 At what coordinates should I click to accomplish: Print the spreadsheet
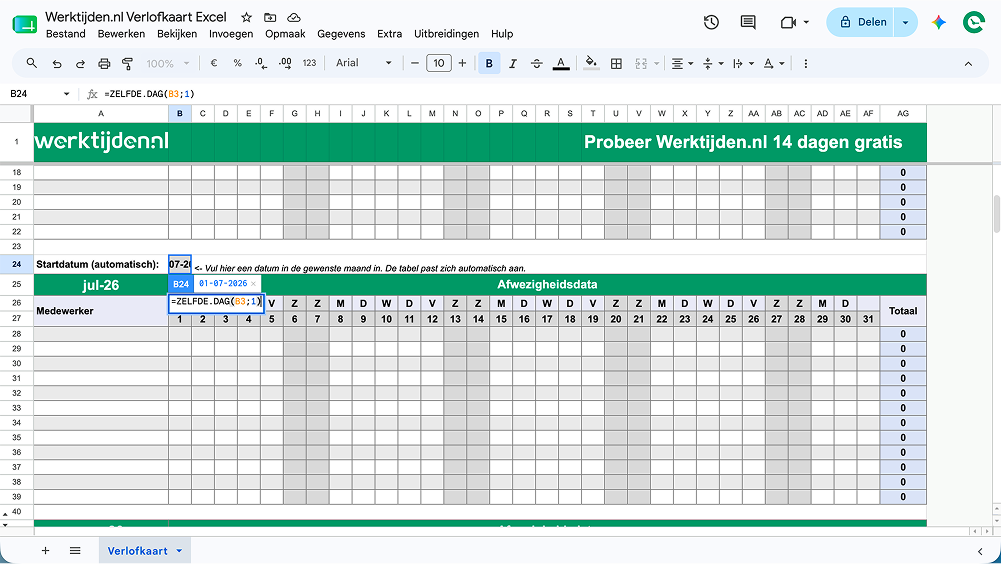click(104, 63)
